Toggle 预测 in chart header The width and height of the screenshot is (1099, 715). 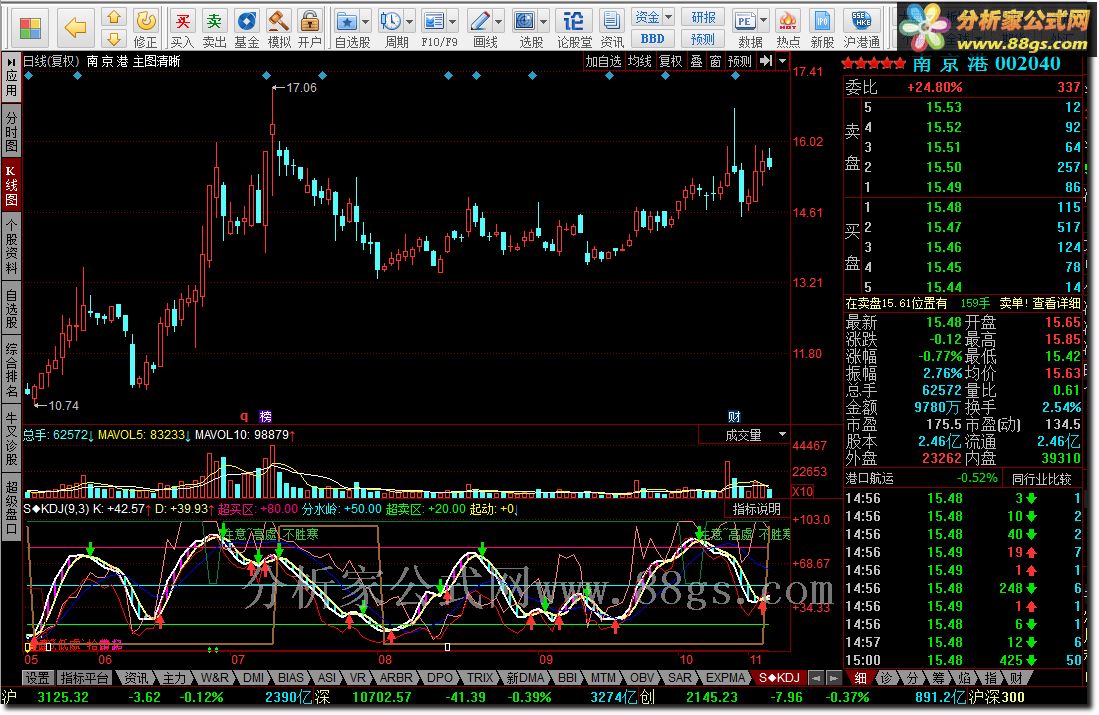pos(739,61)
